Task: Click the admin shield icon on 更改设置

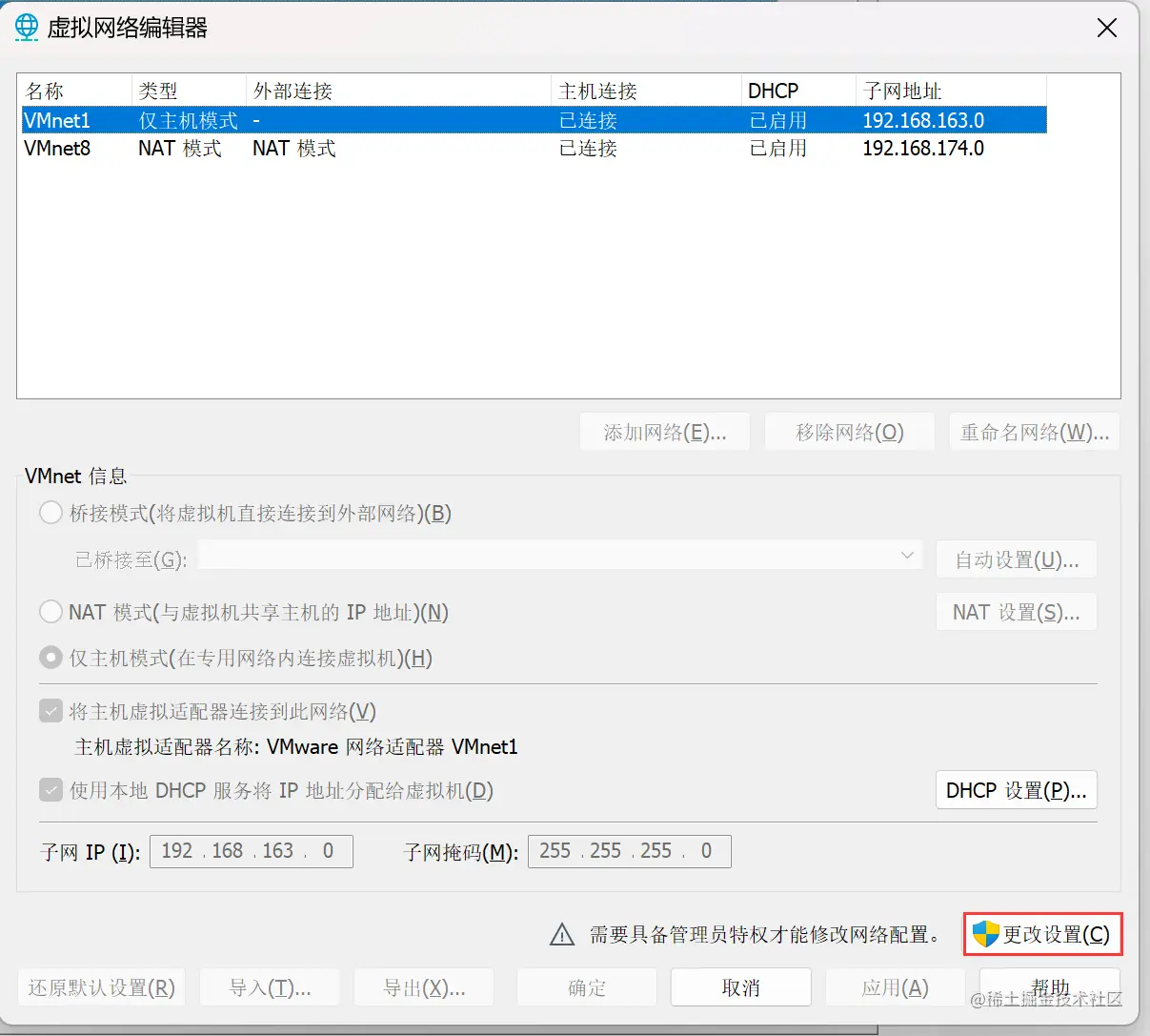Action: [985, 934]
